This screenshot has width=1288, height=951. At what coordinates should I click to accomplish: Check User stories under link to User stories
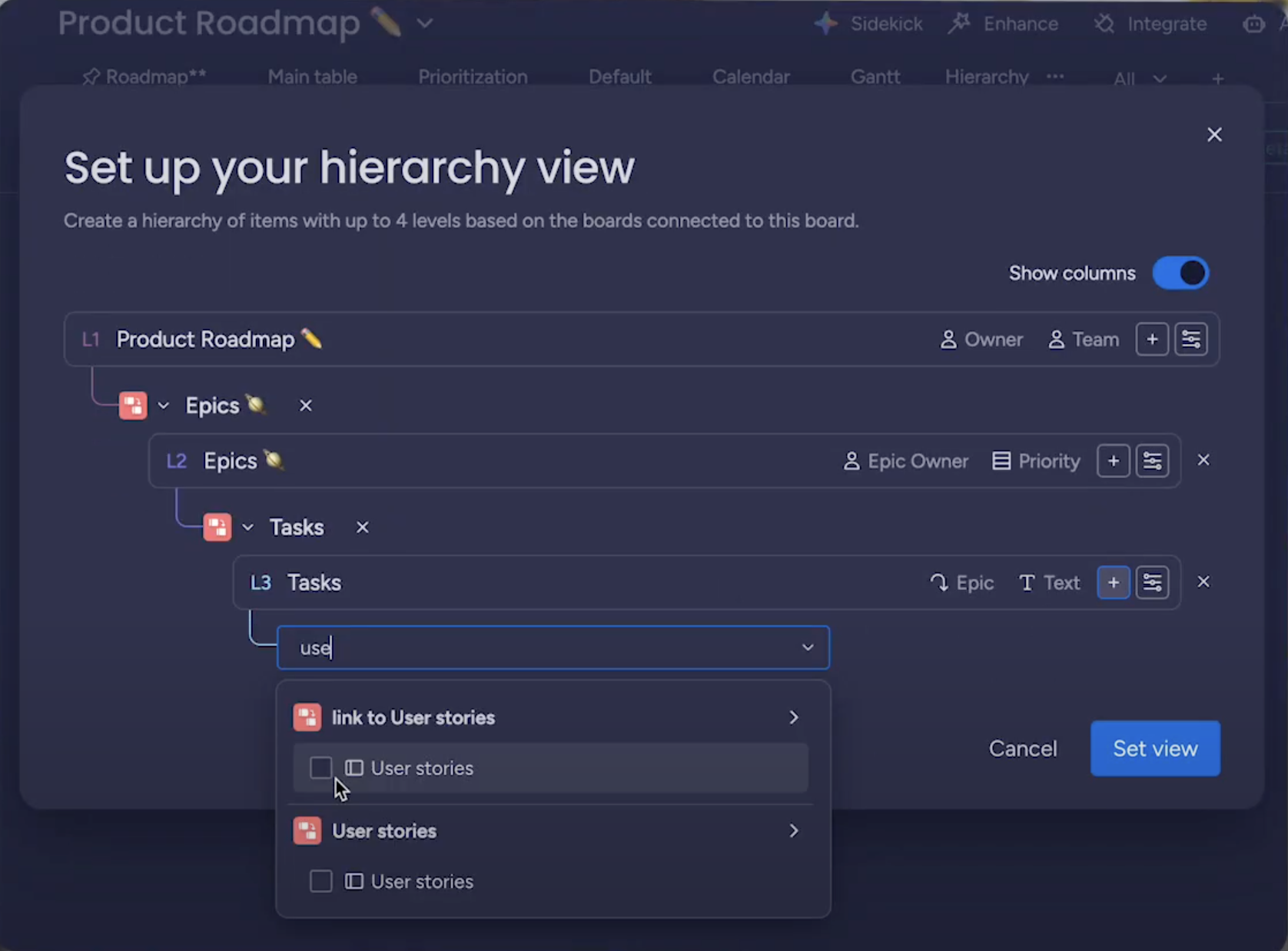click(320, 768)
